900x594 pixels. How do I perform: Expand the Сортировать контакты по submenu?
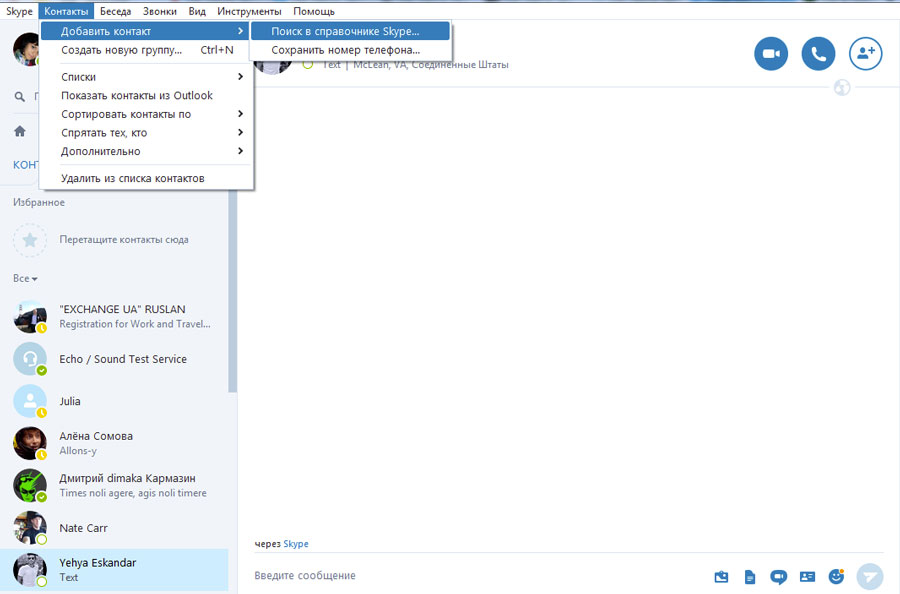[x=146, y=114]
